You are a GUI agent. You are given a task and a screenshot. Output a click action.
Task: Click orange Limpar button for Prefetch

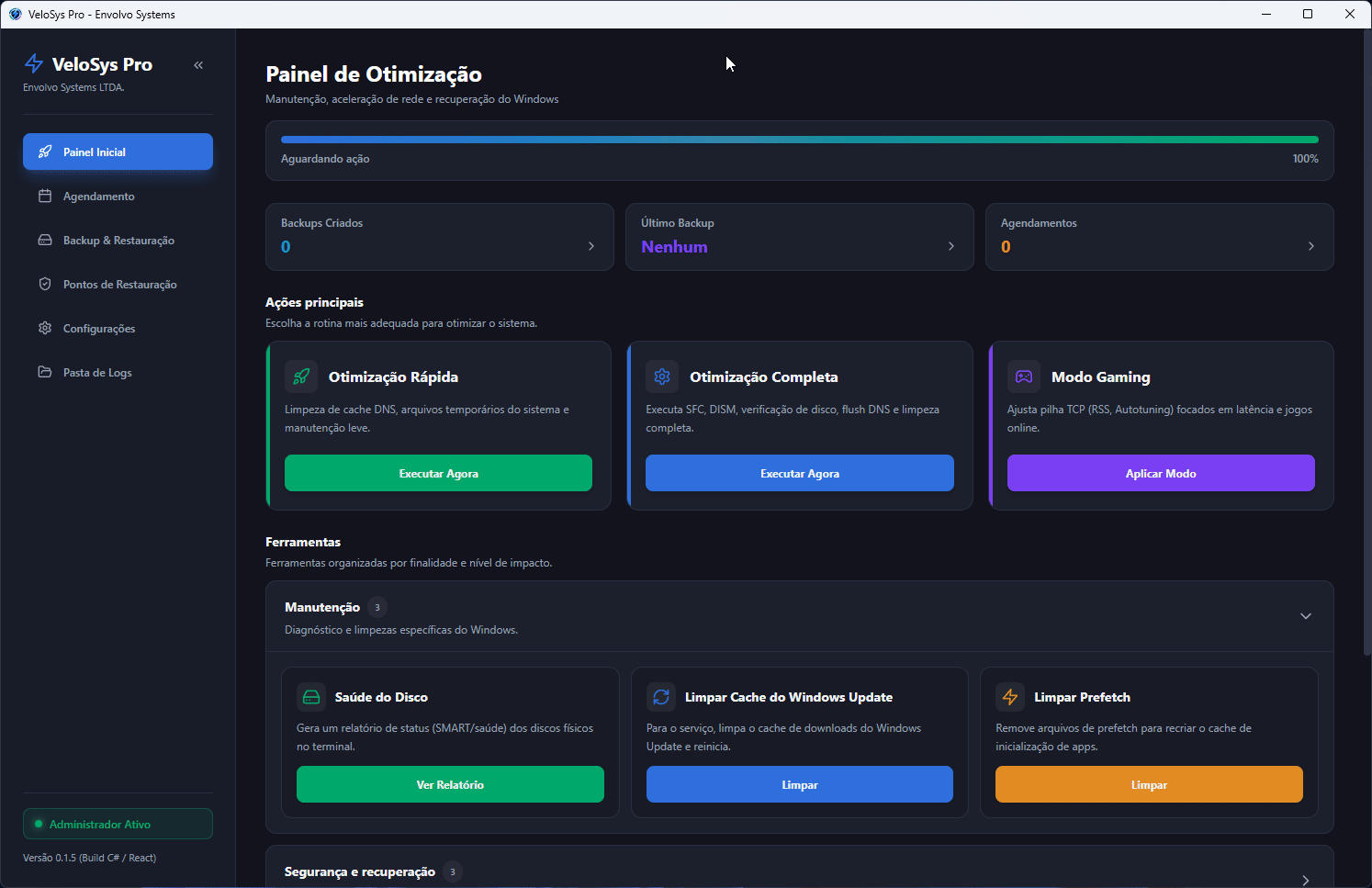1149,784
